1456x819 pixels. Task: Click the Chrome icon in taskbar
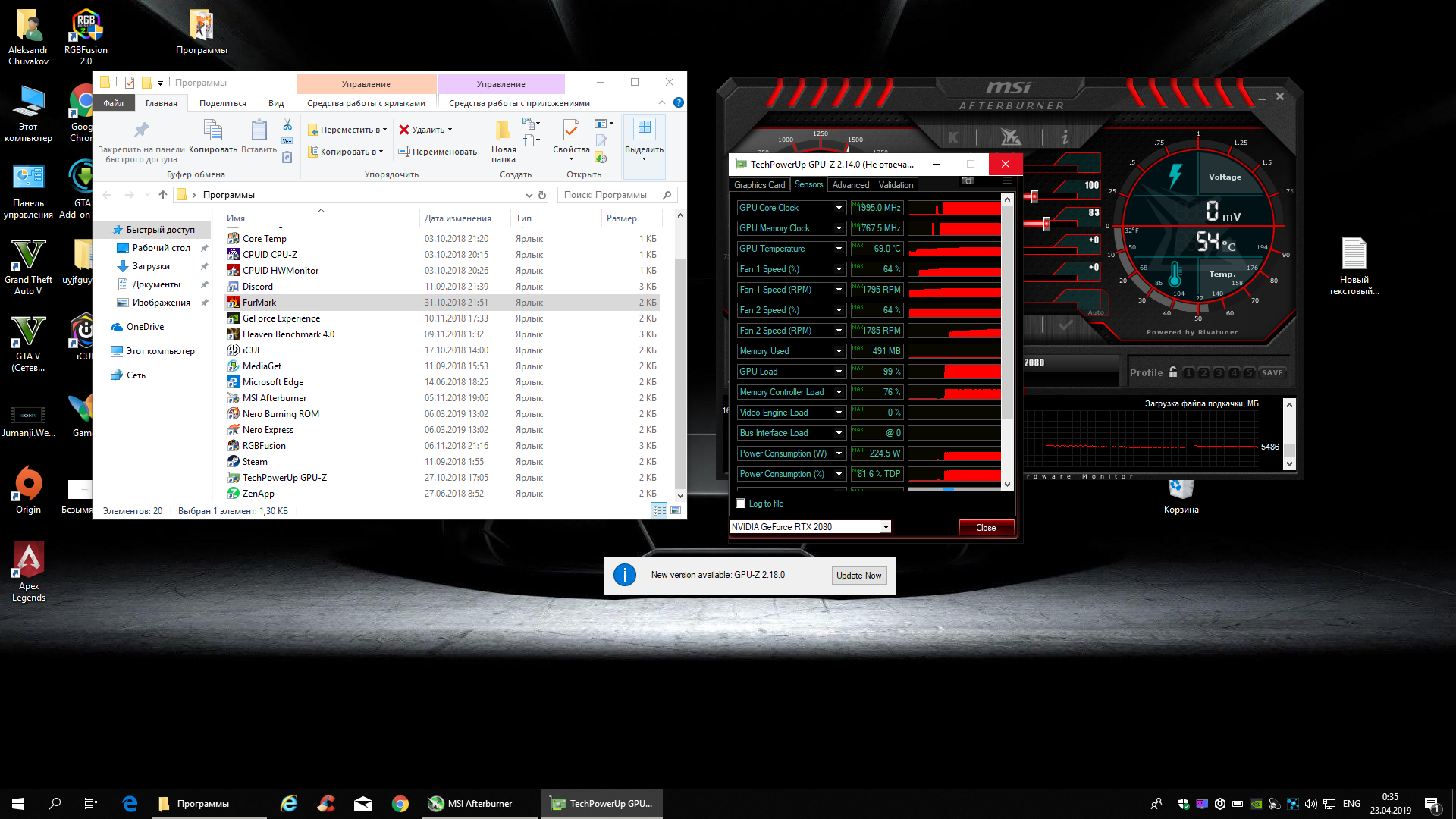tap(400, 804)
